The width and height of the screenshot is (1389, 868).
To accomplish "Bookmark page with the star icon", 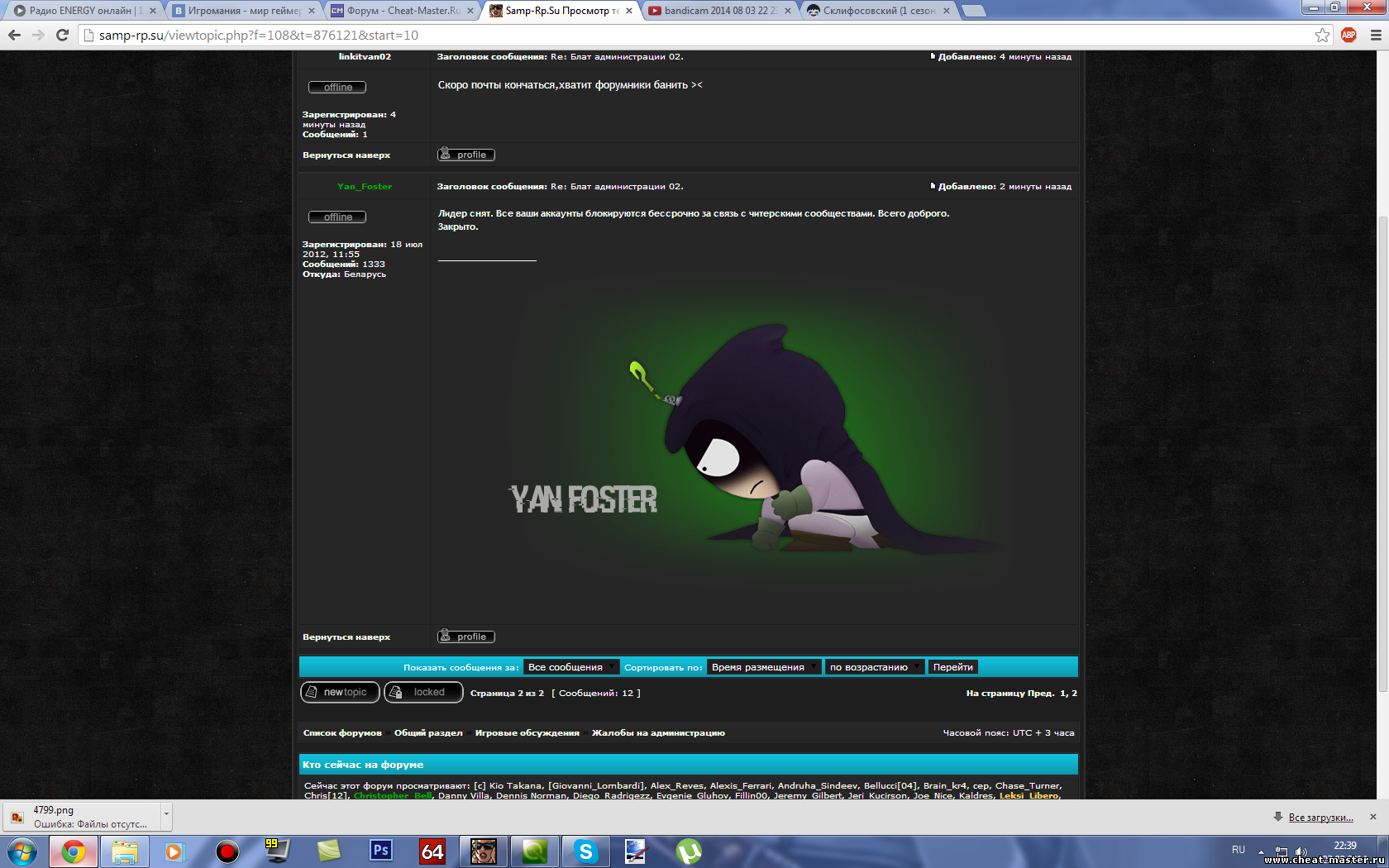I will tap(1322, 35).
